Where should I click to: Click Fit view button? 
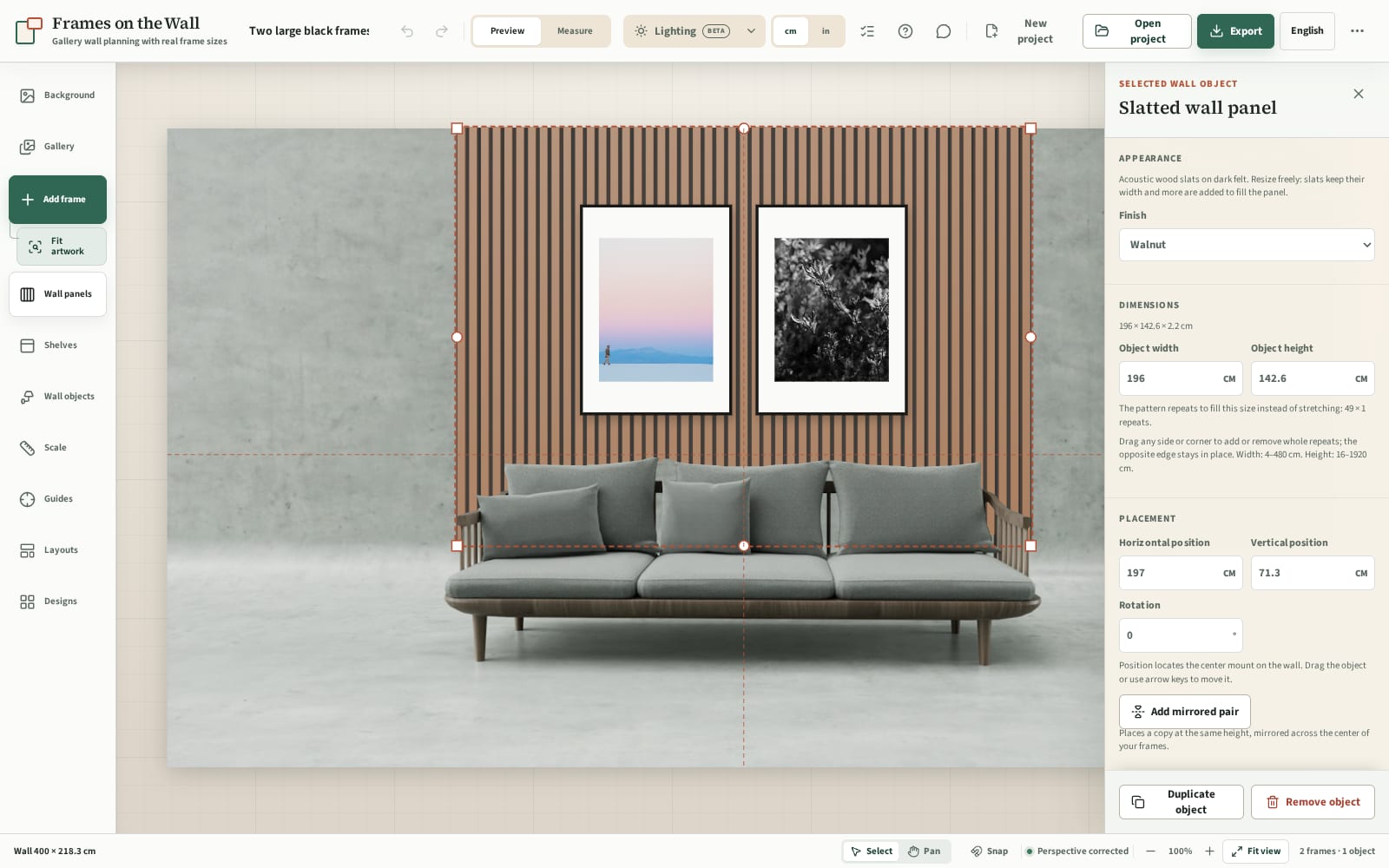click(1256, 852)
